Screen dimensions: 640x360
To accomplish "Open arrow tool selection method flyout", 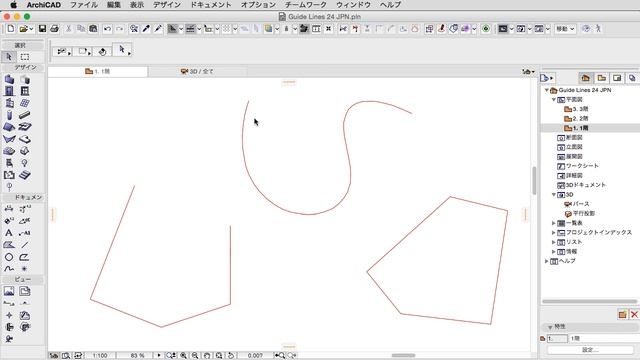I will tap(122, 50).
